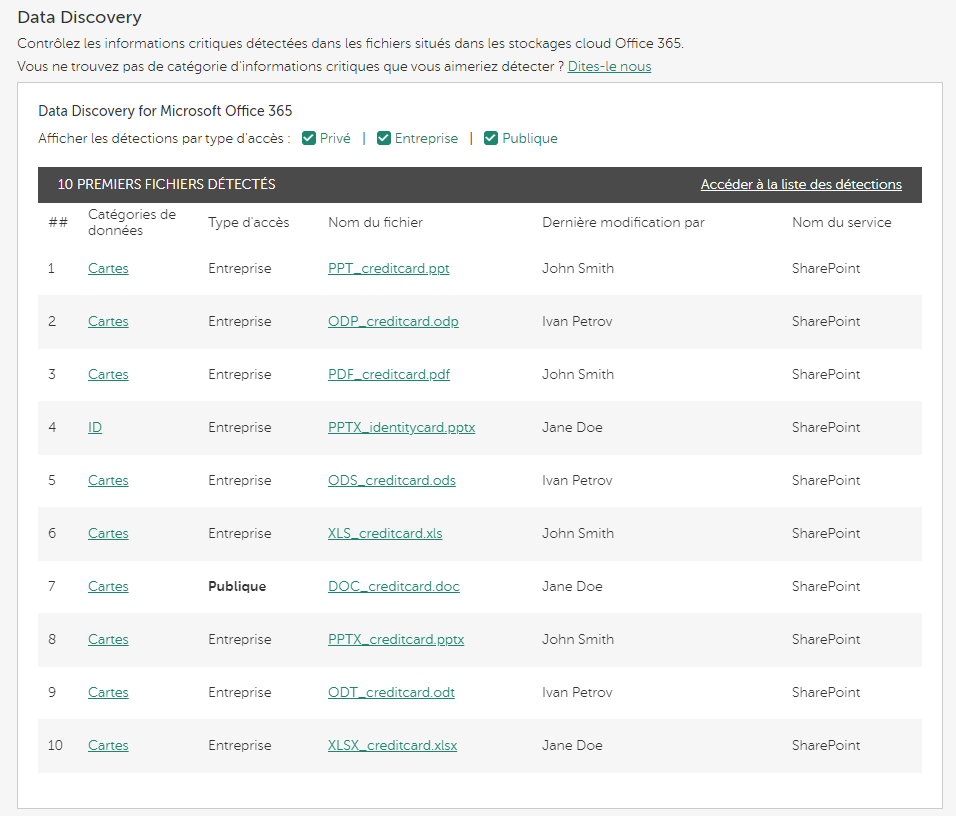This screenshot has width=956, height=816.
Task: Open the ID data category link
Action: click(x=95, y=428)
